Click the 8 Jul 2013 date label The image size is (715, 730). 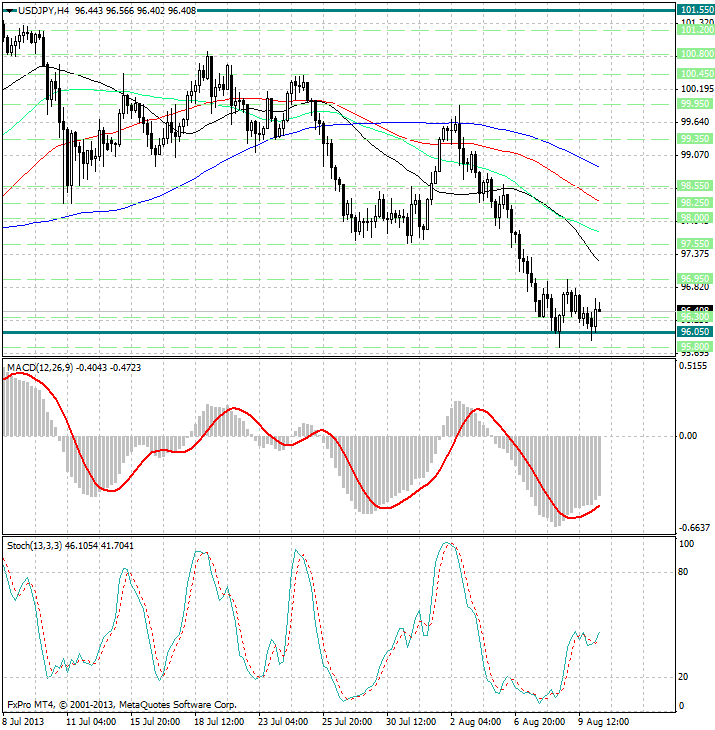coord(23,722)
